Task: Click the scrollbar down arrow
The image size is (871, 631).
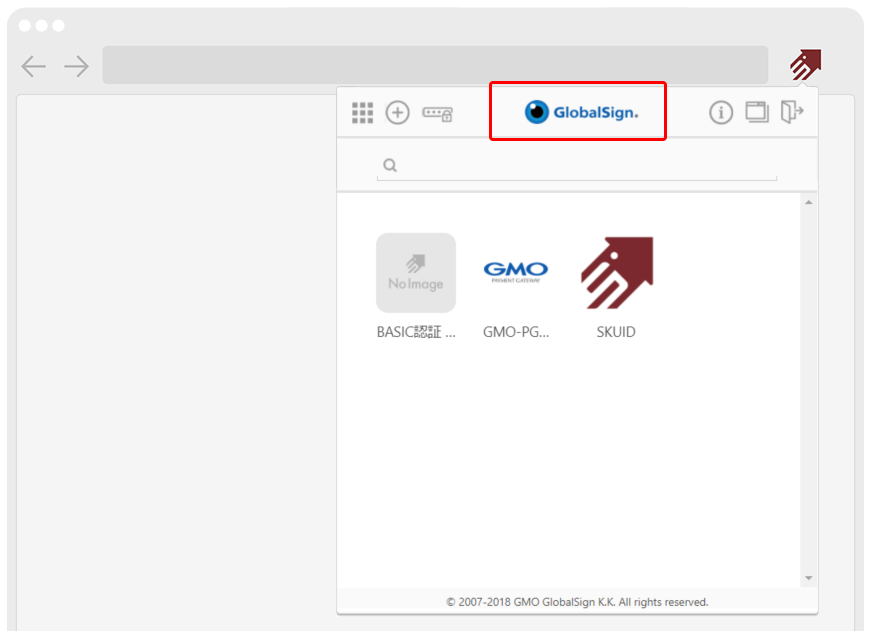Action: (809, 578)
